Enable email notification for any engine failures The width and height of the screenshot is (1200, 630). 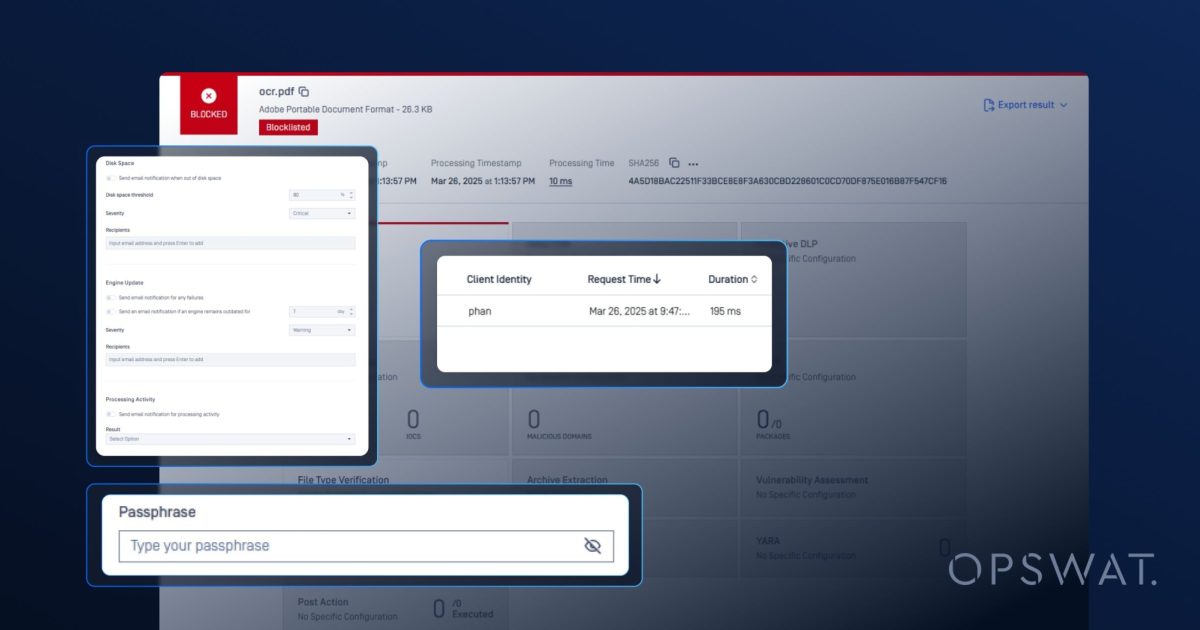point(109,297)
